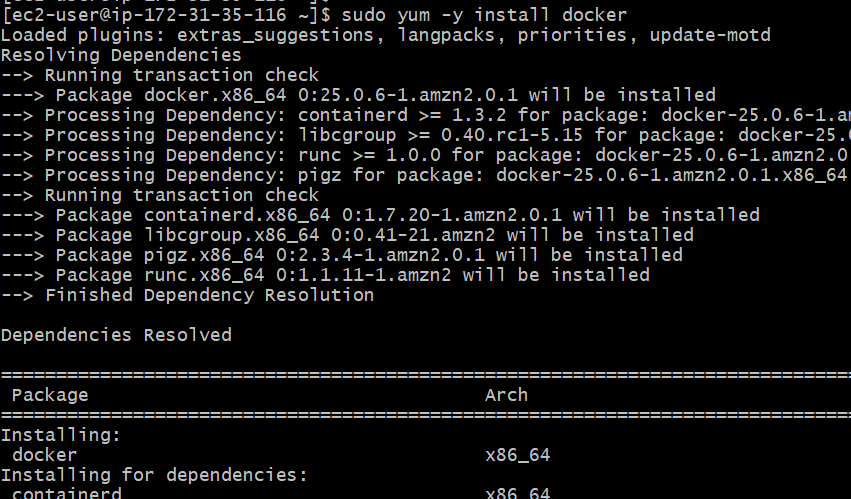
Task: Click the 'Package' column header
Action: click(x=50, y=395)
